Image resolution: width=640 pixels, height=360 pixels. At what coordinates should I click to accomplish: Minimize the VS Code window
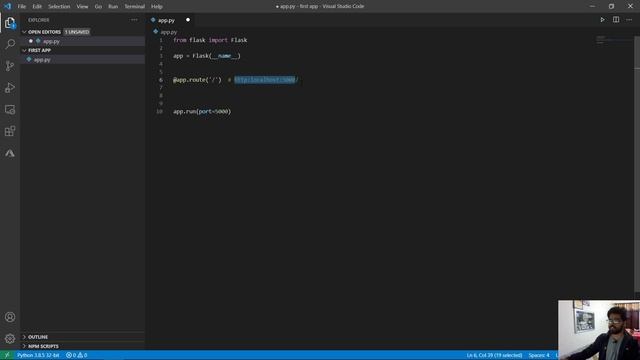coord(592,6)
